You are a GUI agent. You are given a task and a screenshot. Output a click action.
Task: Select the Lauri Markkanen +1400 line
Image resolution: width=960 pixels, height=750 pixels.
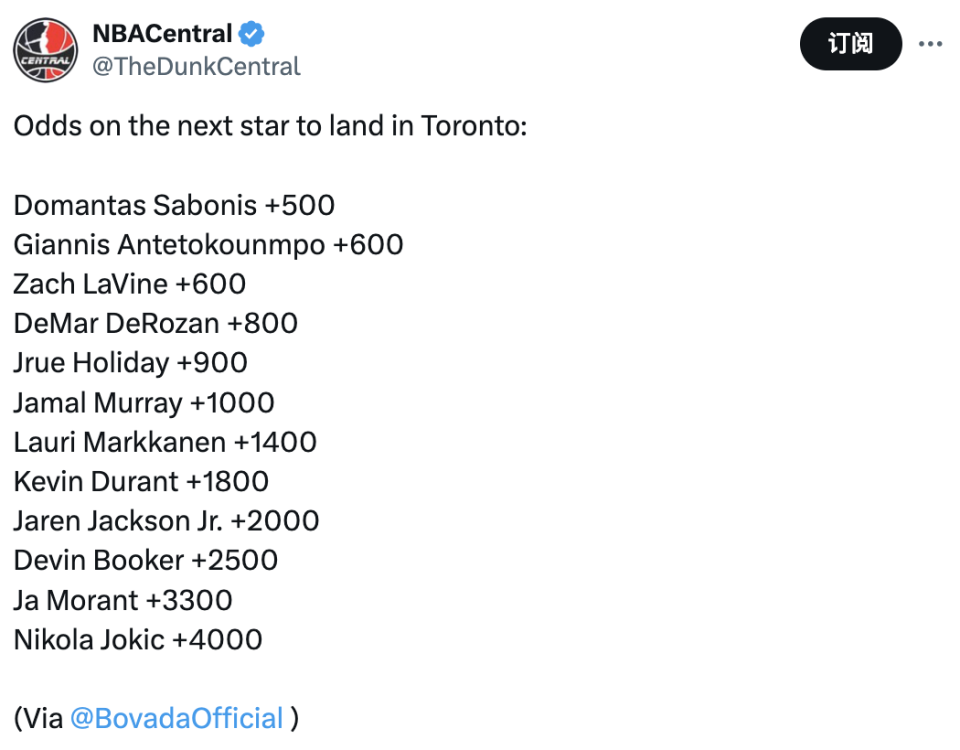pos(165,441)
